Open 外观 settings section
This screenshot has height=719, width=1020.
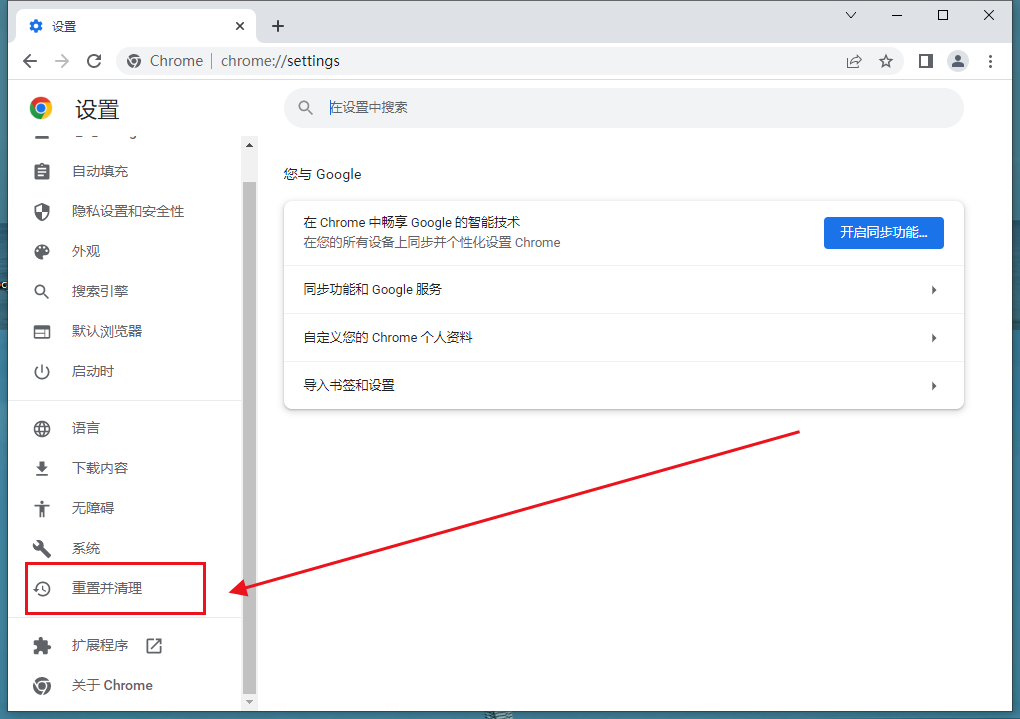[x=124, y=252]
